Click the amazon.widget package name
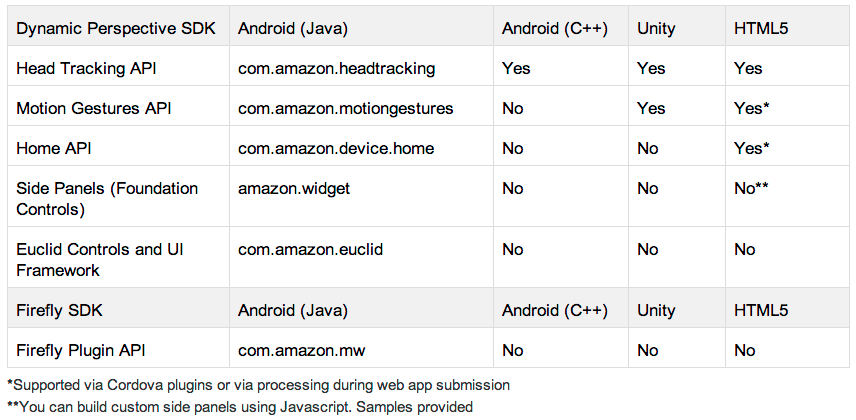Viewport: 856px width, 420px height. (294, 188)
